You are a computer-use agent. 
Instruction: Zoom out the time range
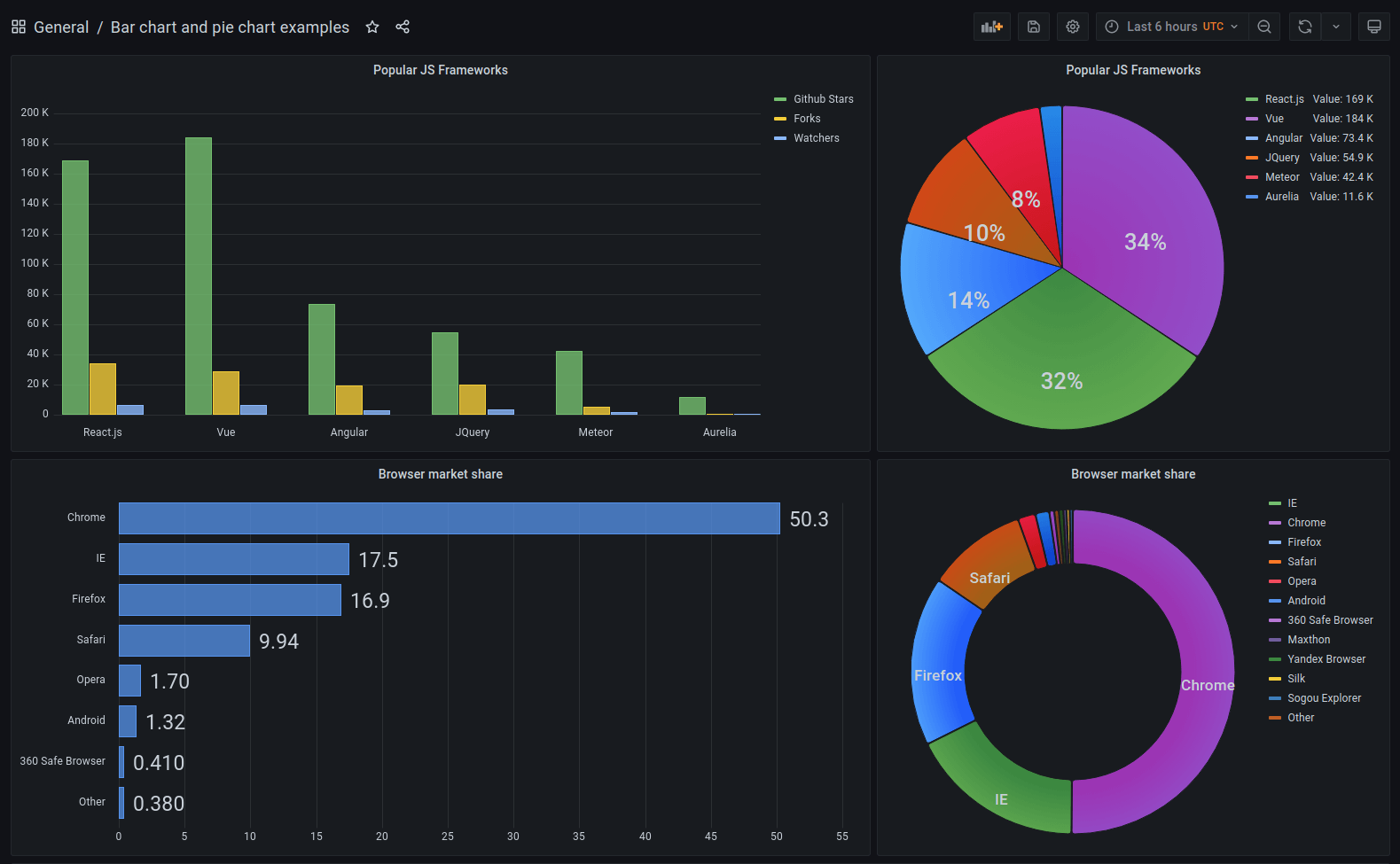pyautogui.click(x=1264, y=27)
